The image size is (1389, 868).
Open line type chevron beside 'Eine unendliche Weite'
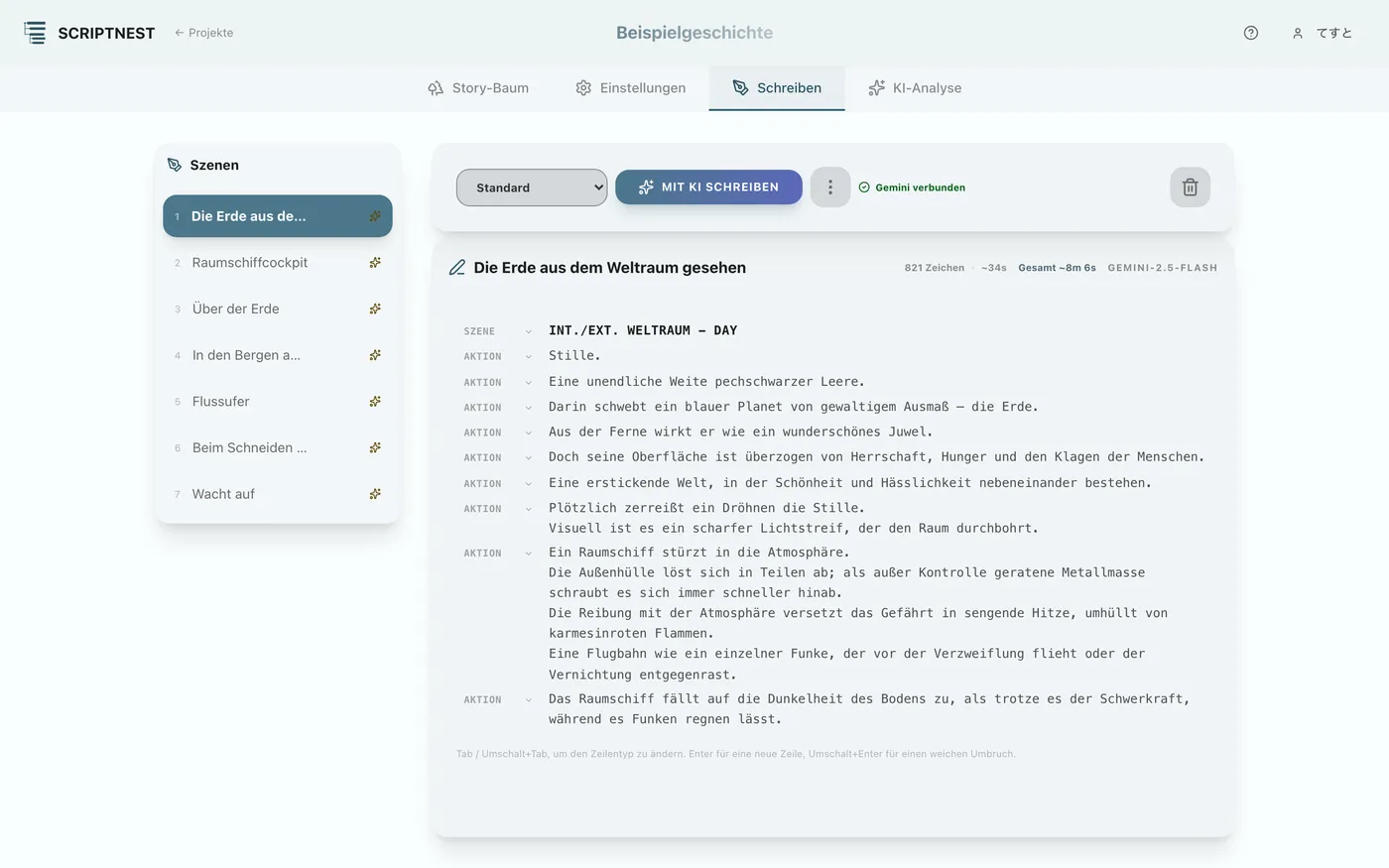tap(528, 382)
